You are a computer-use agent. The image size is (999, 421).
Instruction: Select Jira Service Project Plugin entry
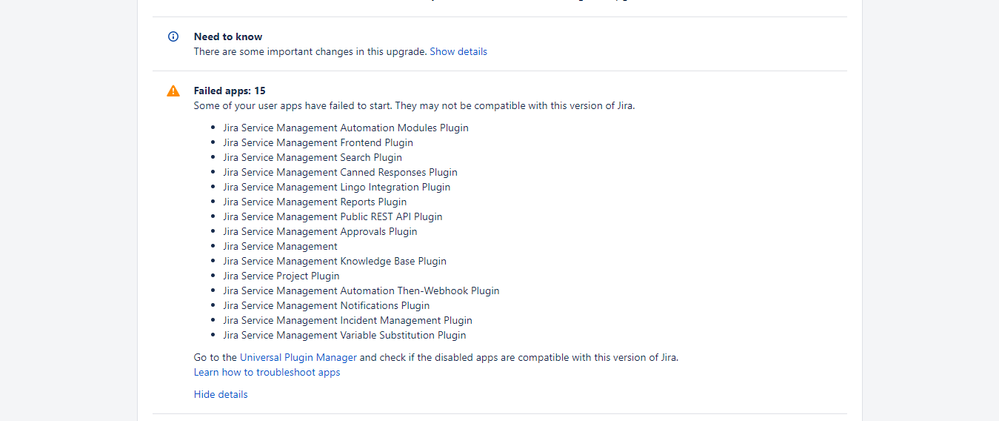pos(281,276)
